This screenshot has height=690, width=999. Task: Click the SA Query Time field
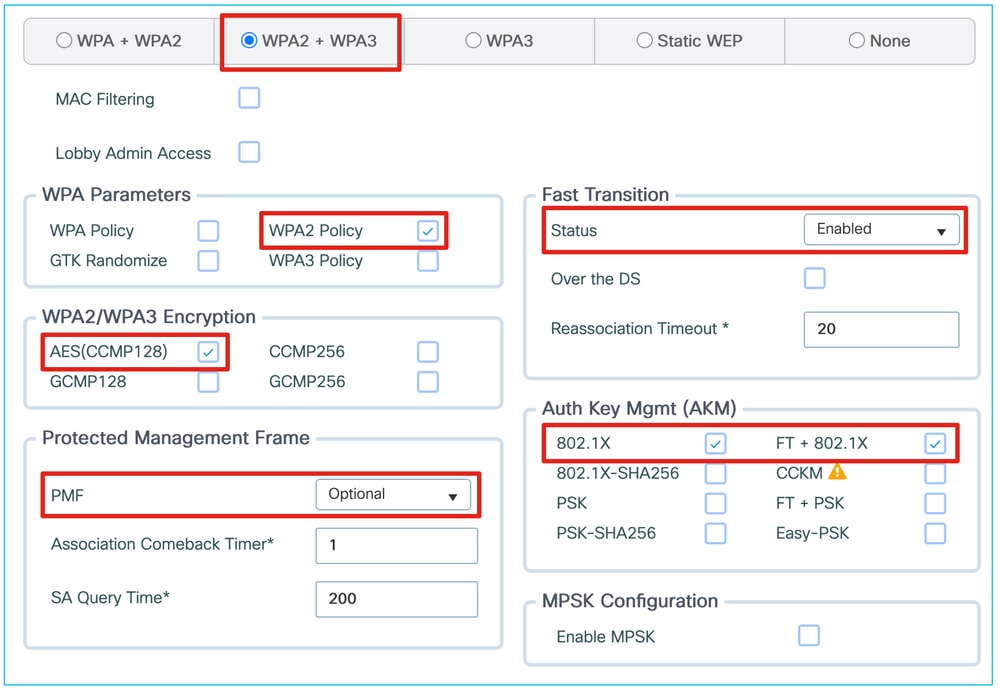[x=396, y=599]
